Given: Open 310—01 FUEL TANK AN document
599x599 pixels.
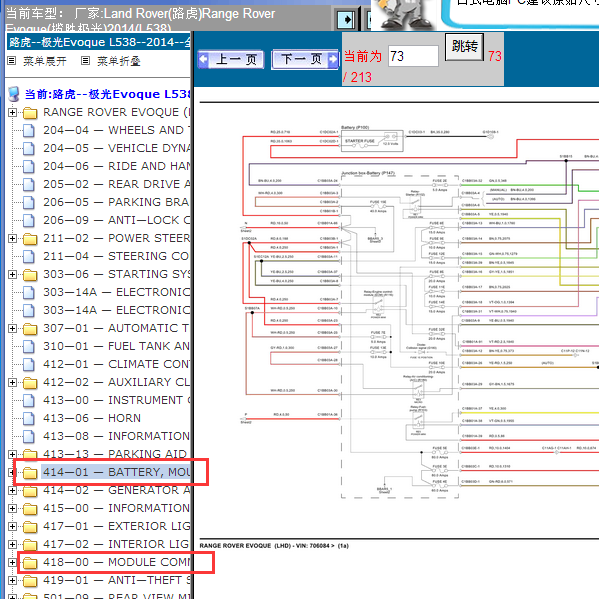Looking at the screenshot, I should pos(117,346).
